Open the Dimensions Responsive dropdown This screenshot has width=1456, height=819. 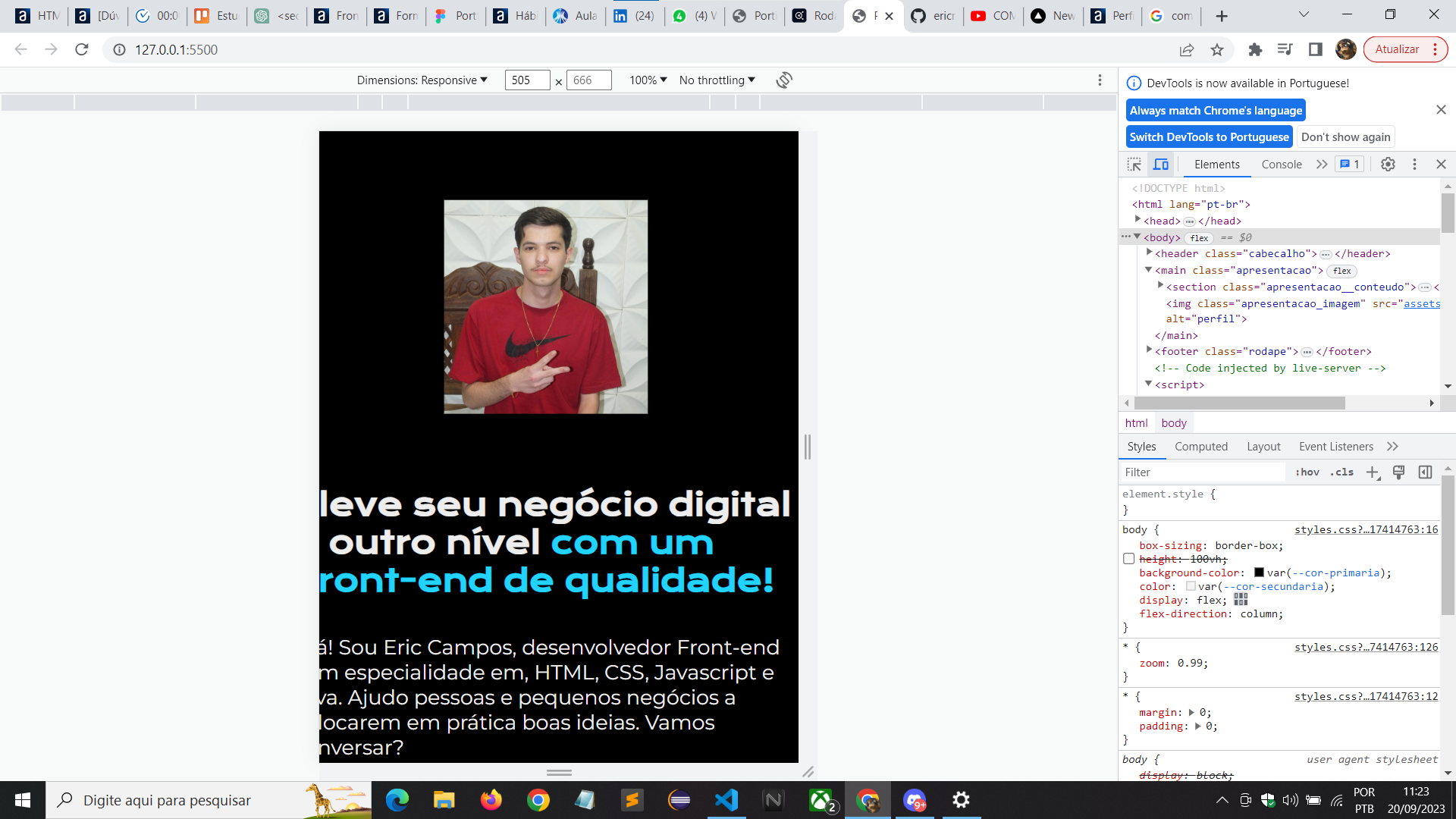pos(422,80)
